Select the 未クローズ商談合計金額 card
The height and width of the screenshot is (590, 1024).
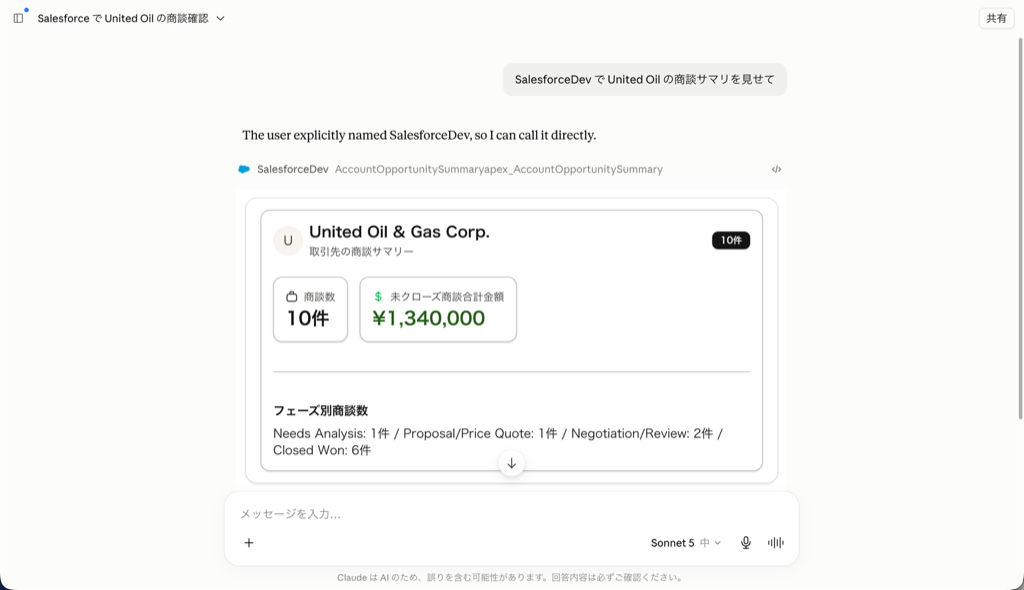(438, 309)
